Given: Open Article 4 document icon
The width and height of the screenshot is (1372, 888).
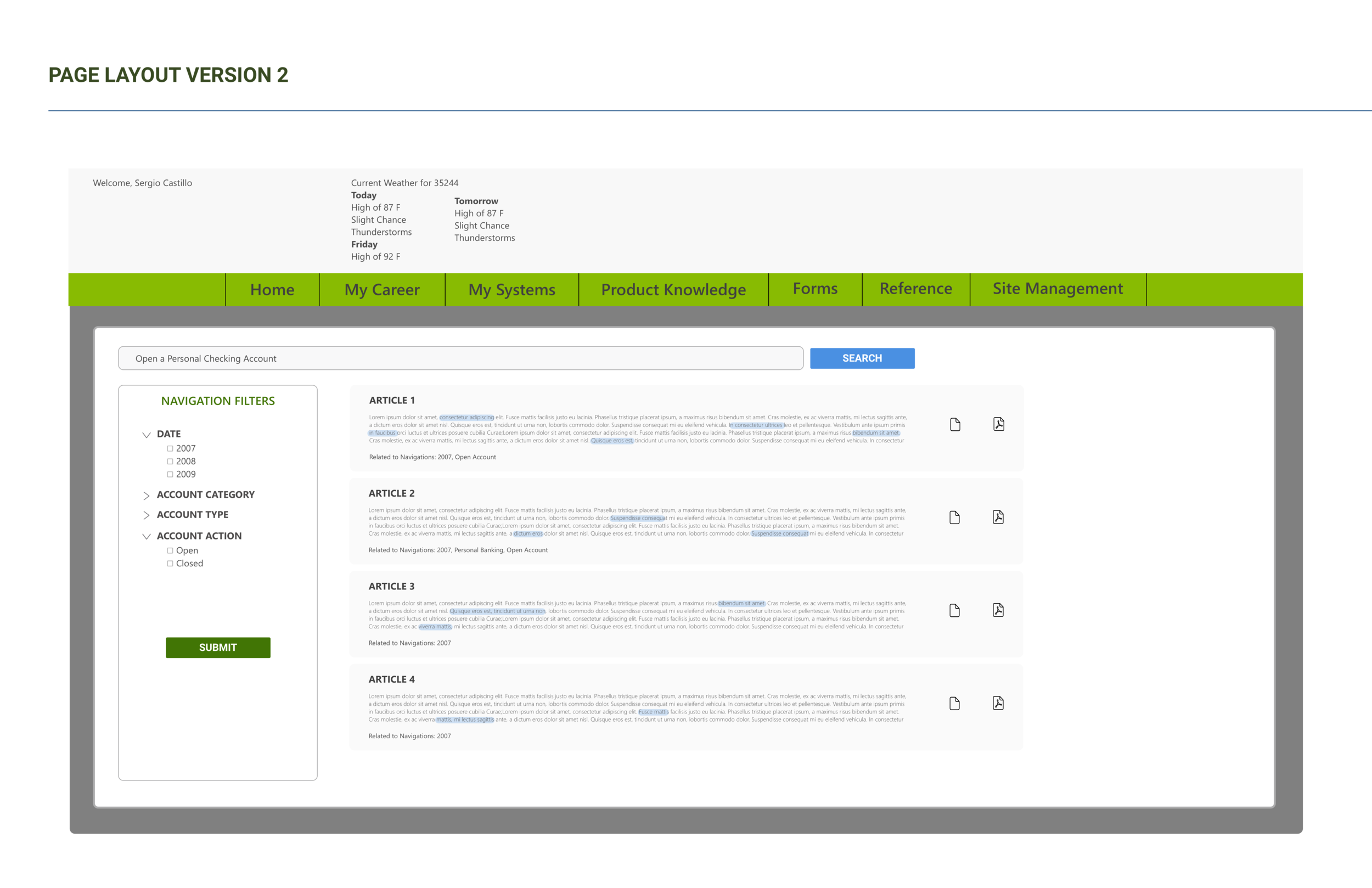Looking at the screenshot, I should click(x=954, y=704).
